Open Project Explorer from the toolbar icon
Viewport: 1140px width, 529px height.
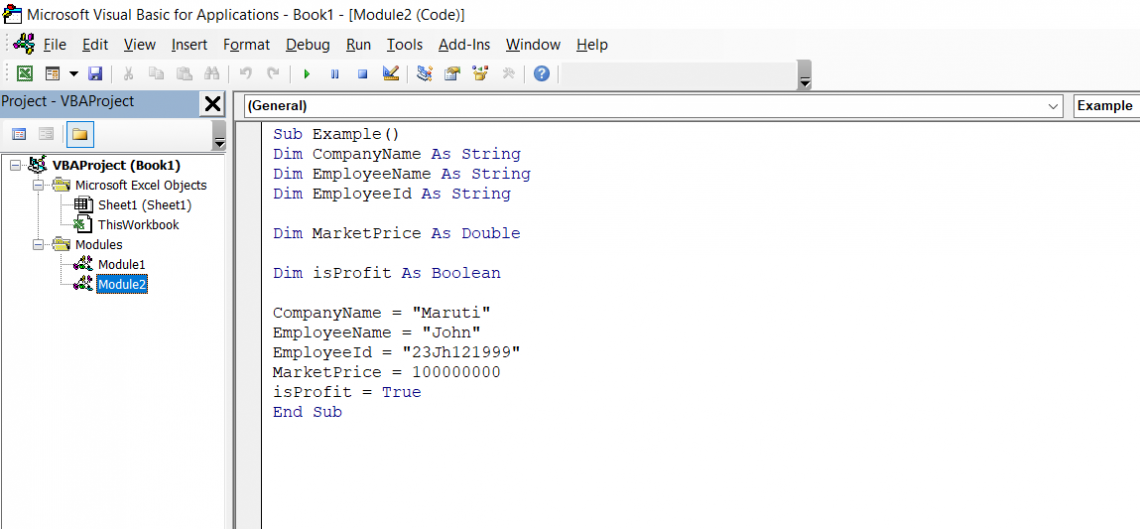tap(425, 74)
